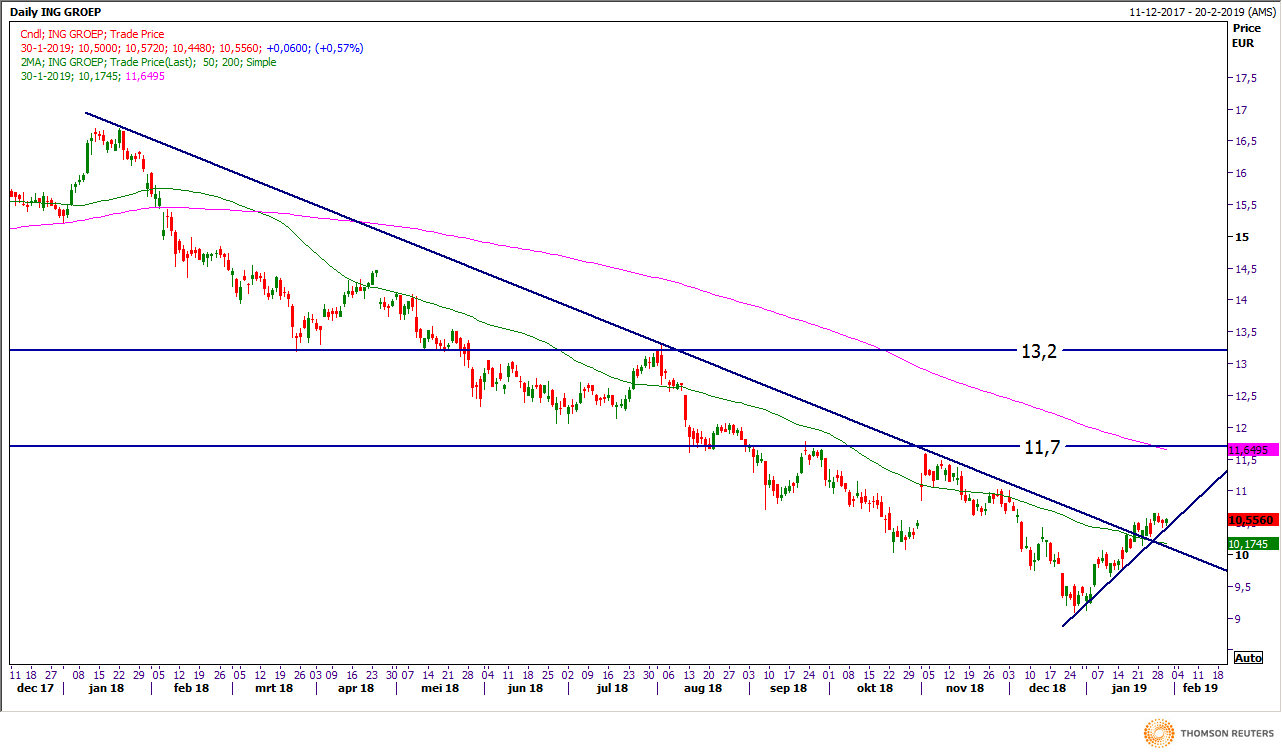This screenshot has width=1282, height=752.
Task: Click the 'feb 19' month label
Action: (x=1201, y=688)
